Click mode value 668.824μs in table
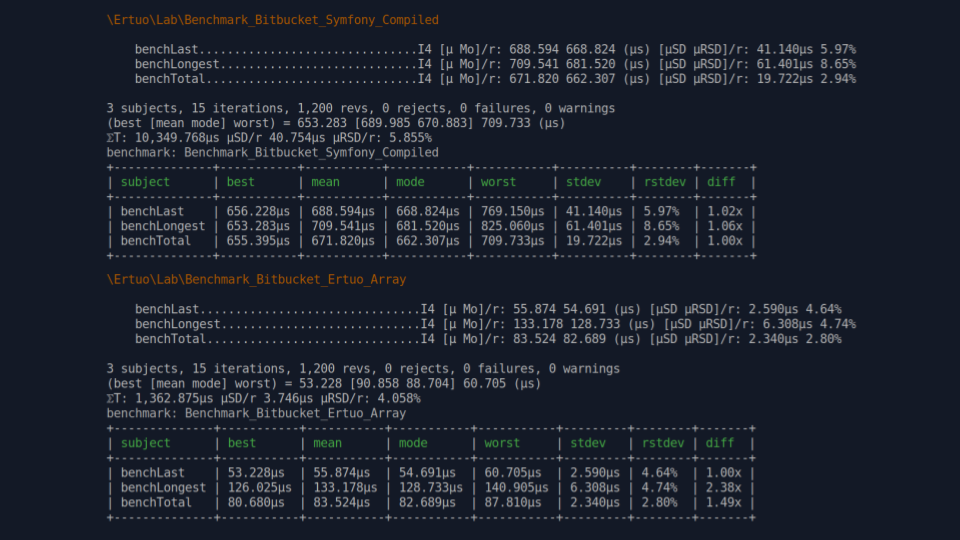 (427, 211)
